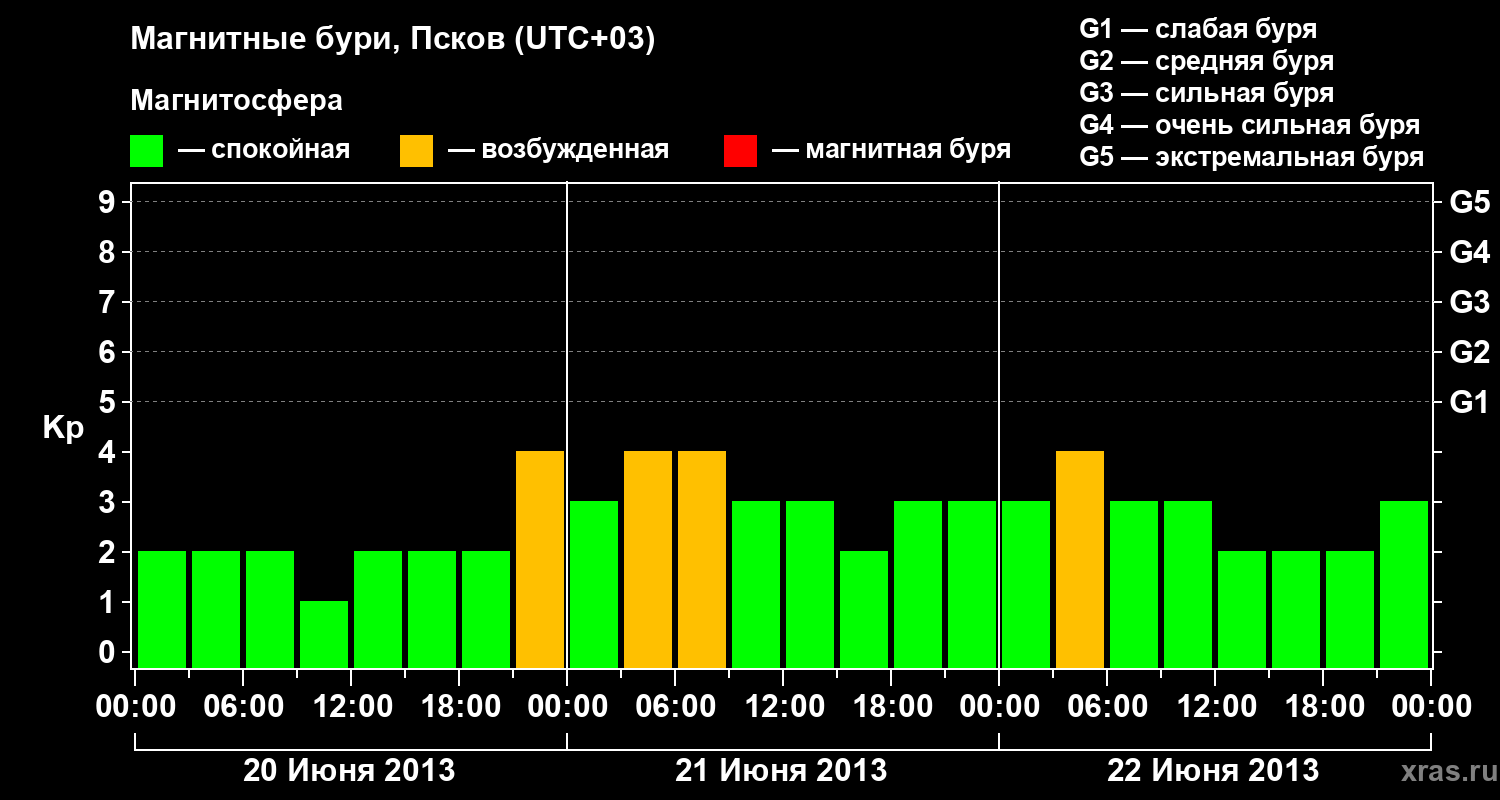Click the 'G1' label on the right axis
The height and width of the screenshot is (800, 1500).
click(1470, 402)
